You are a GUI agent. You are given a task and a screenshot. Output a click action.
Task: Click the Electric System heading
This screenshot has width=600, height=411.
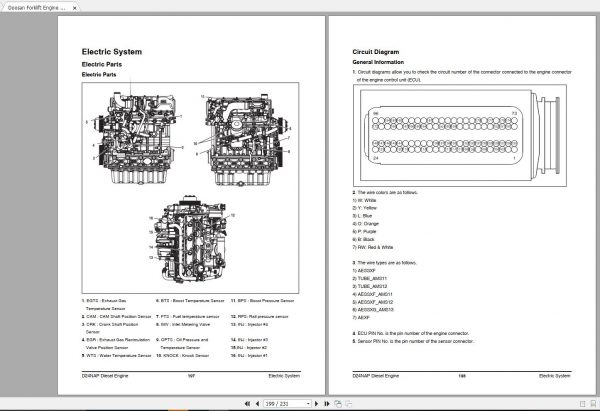click(x=112, y=52)
